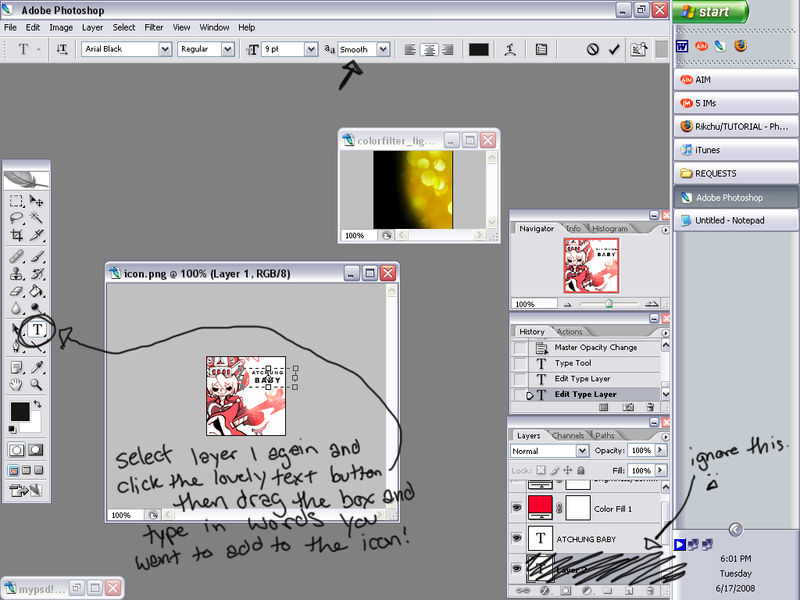Image resolution: width=800 pixels, height=600 pixels.
Task: Select the Eyedropper tool
Action: (36, 367)
